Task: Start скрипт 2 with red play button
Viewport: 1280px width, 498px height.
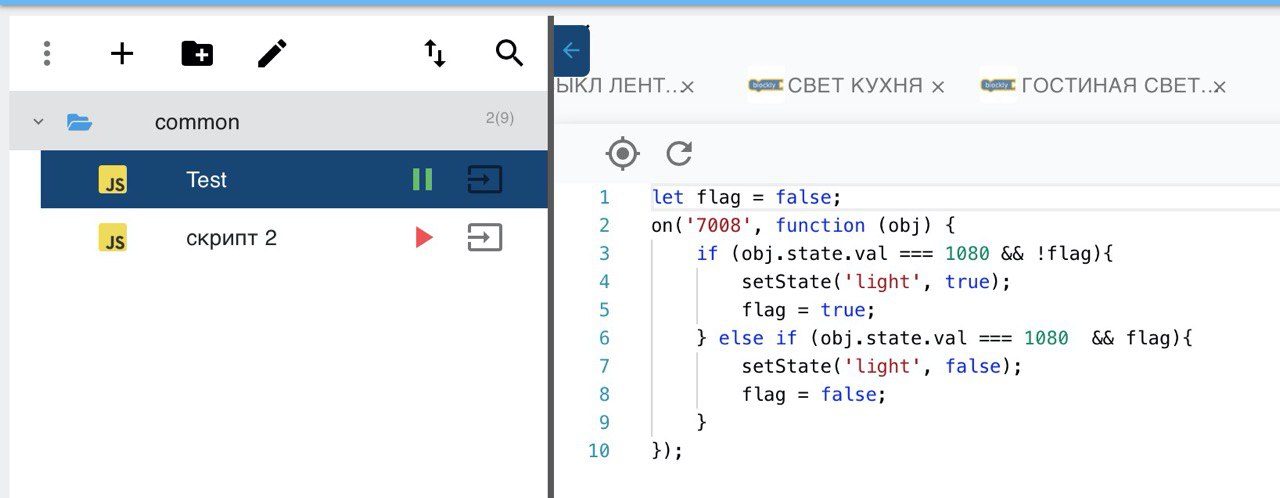Action: pos(424,238)
